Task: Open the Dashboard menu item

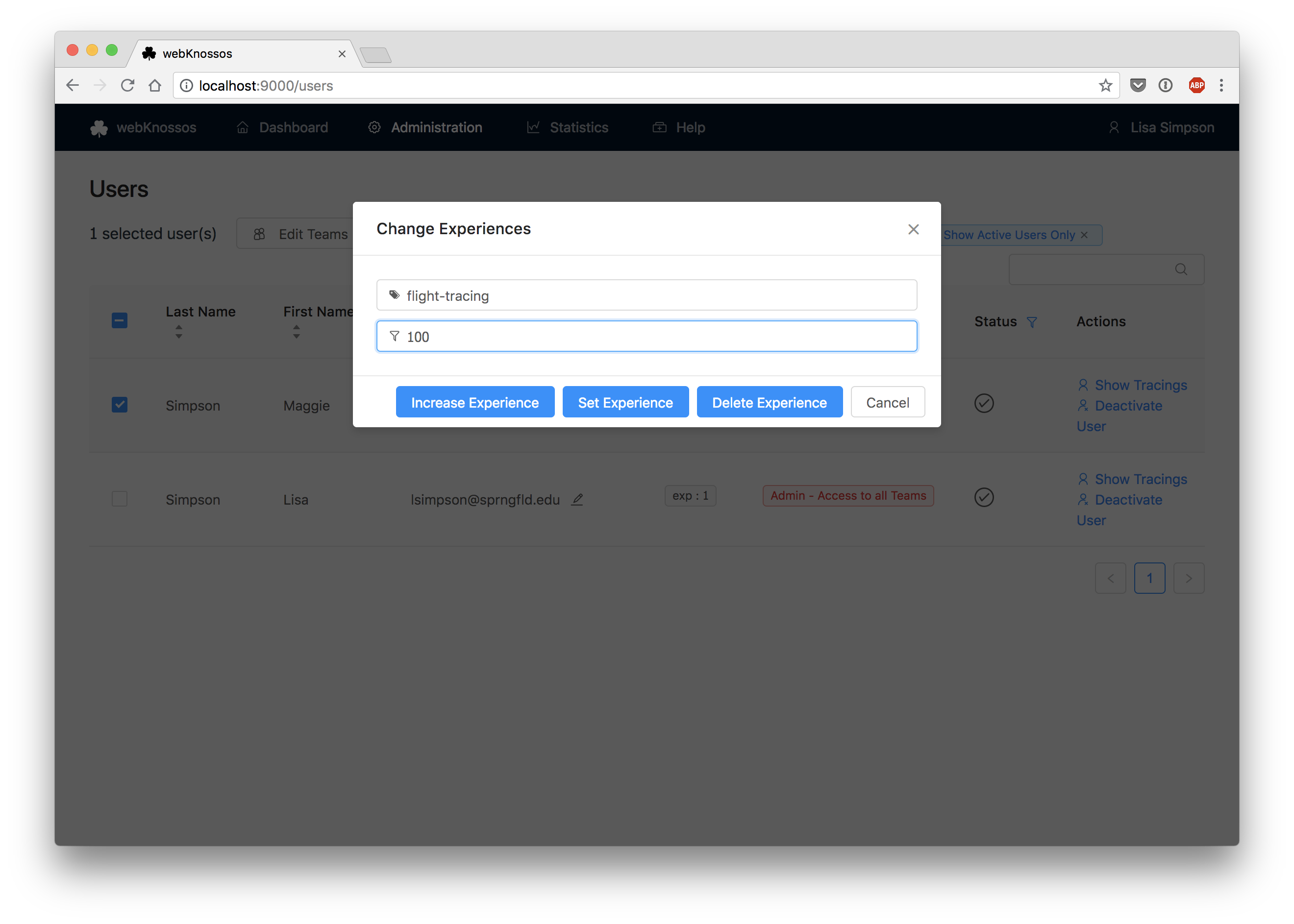Action: click(282, 127)
